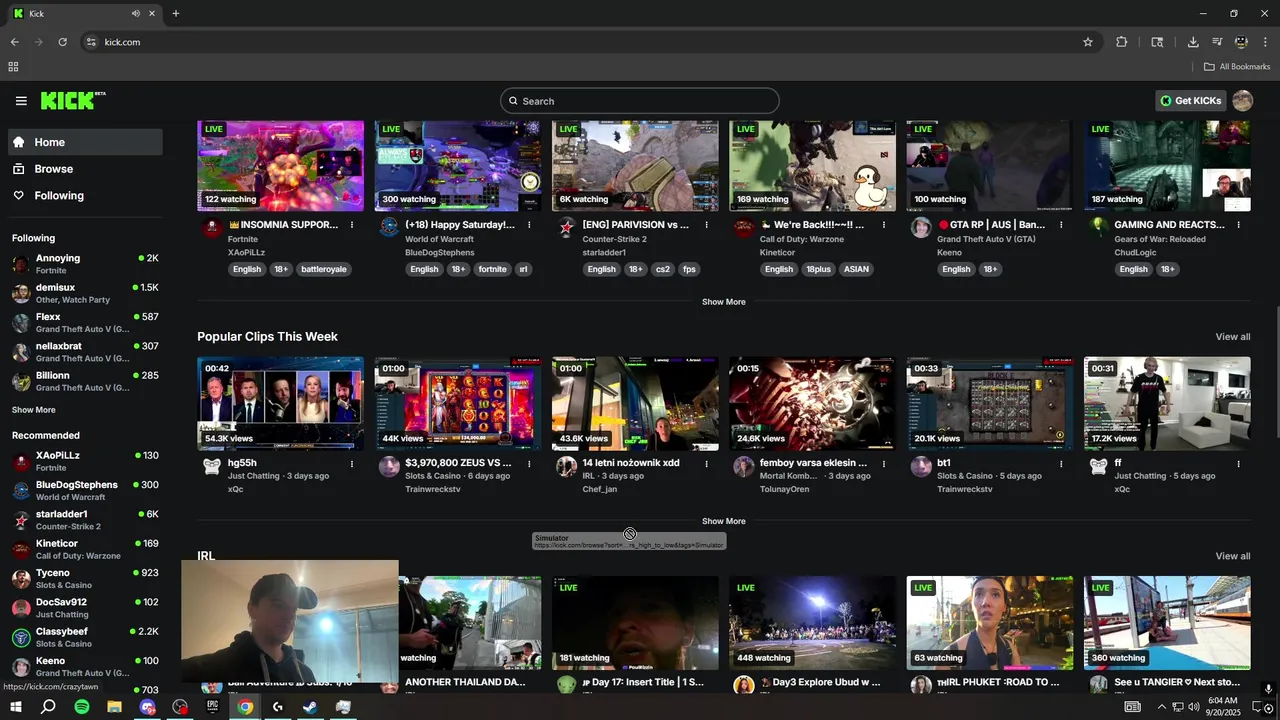Click Show More under live streams row

723,302
